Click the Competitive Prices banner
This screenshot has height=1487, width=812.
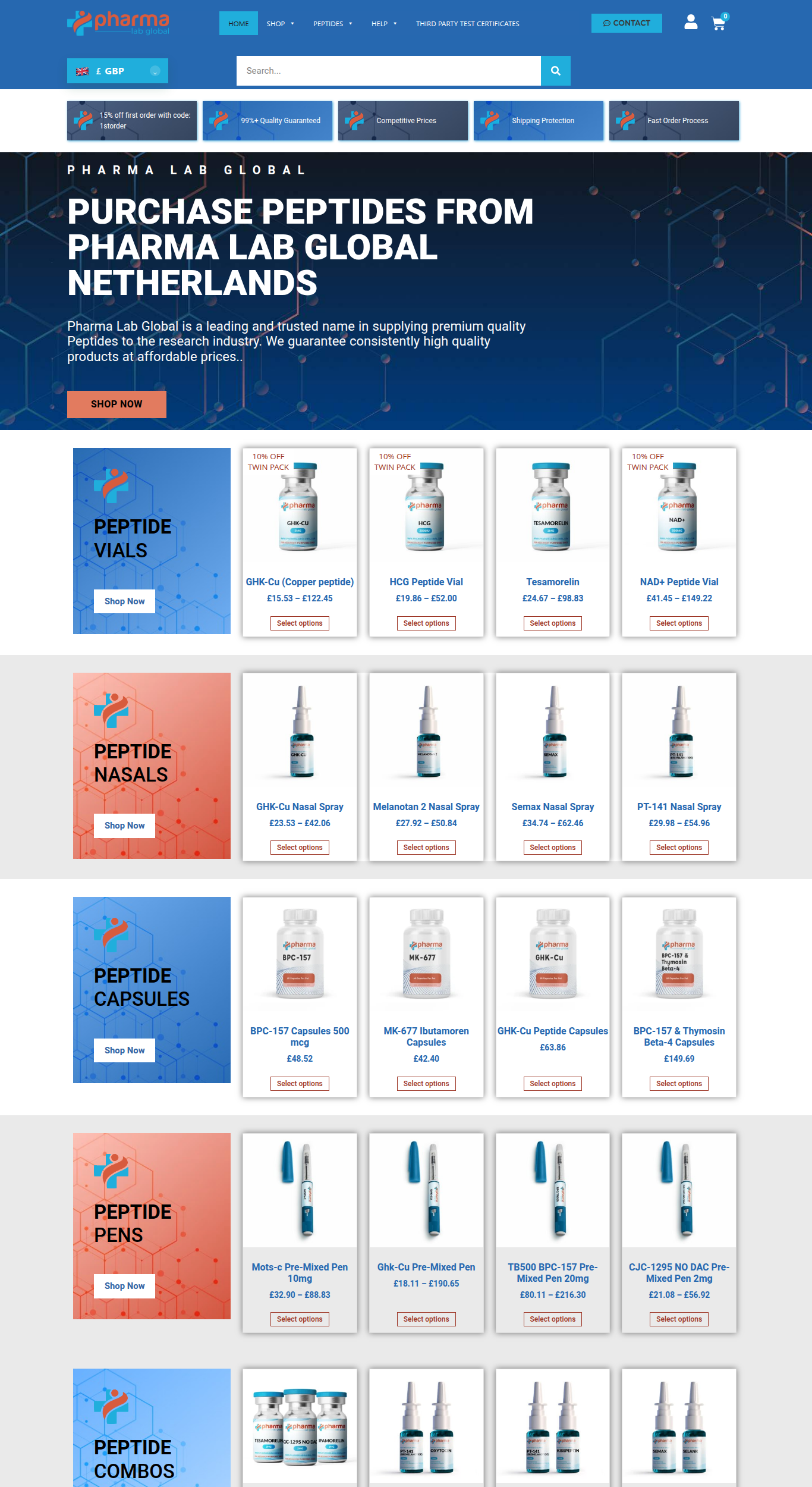pyautogui.click(x=403, y=121)
